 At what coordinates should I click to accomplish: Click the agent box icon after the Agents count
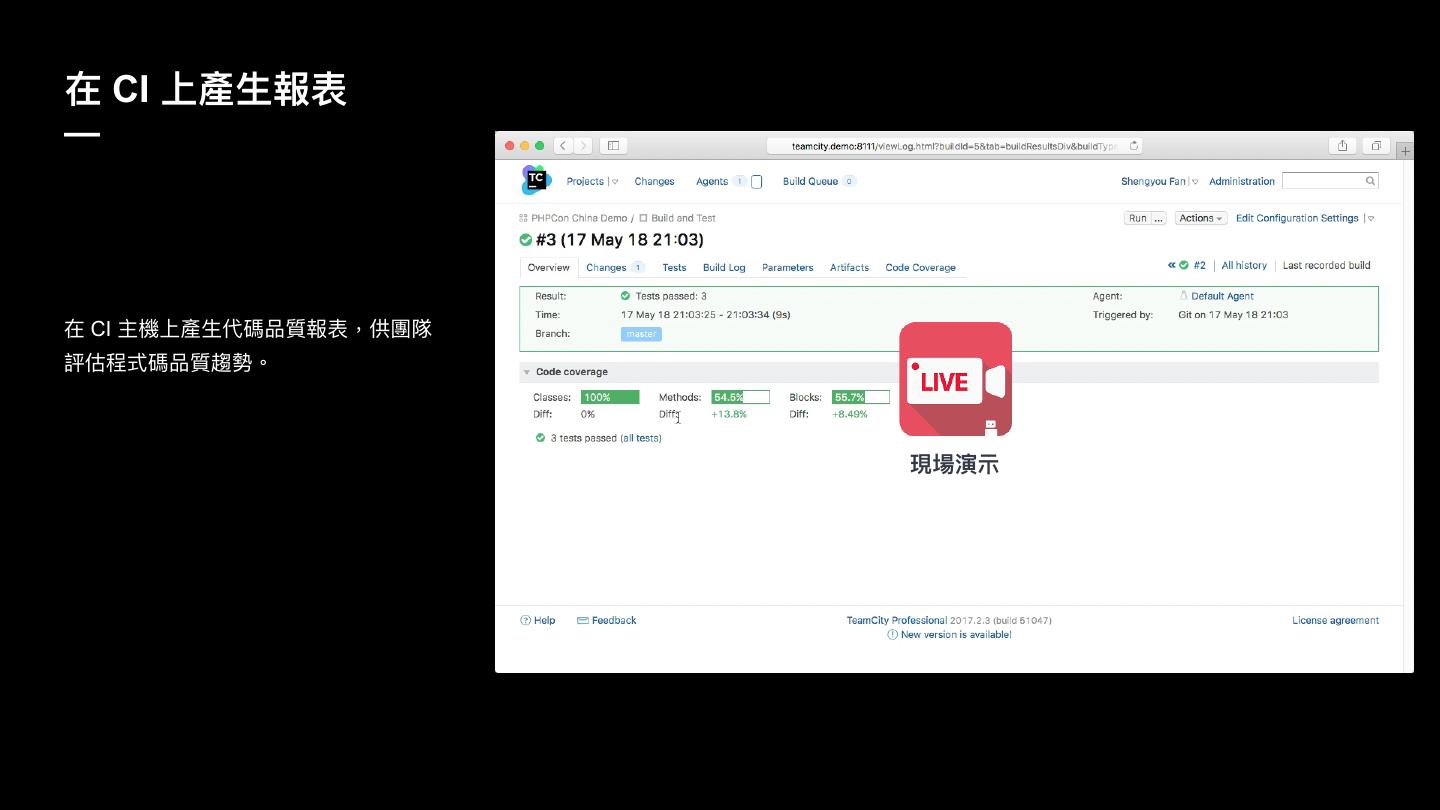[x=757, y=182]
